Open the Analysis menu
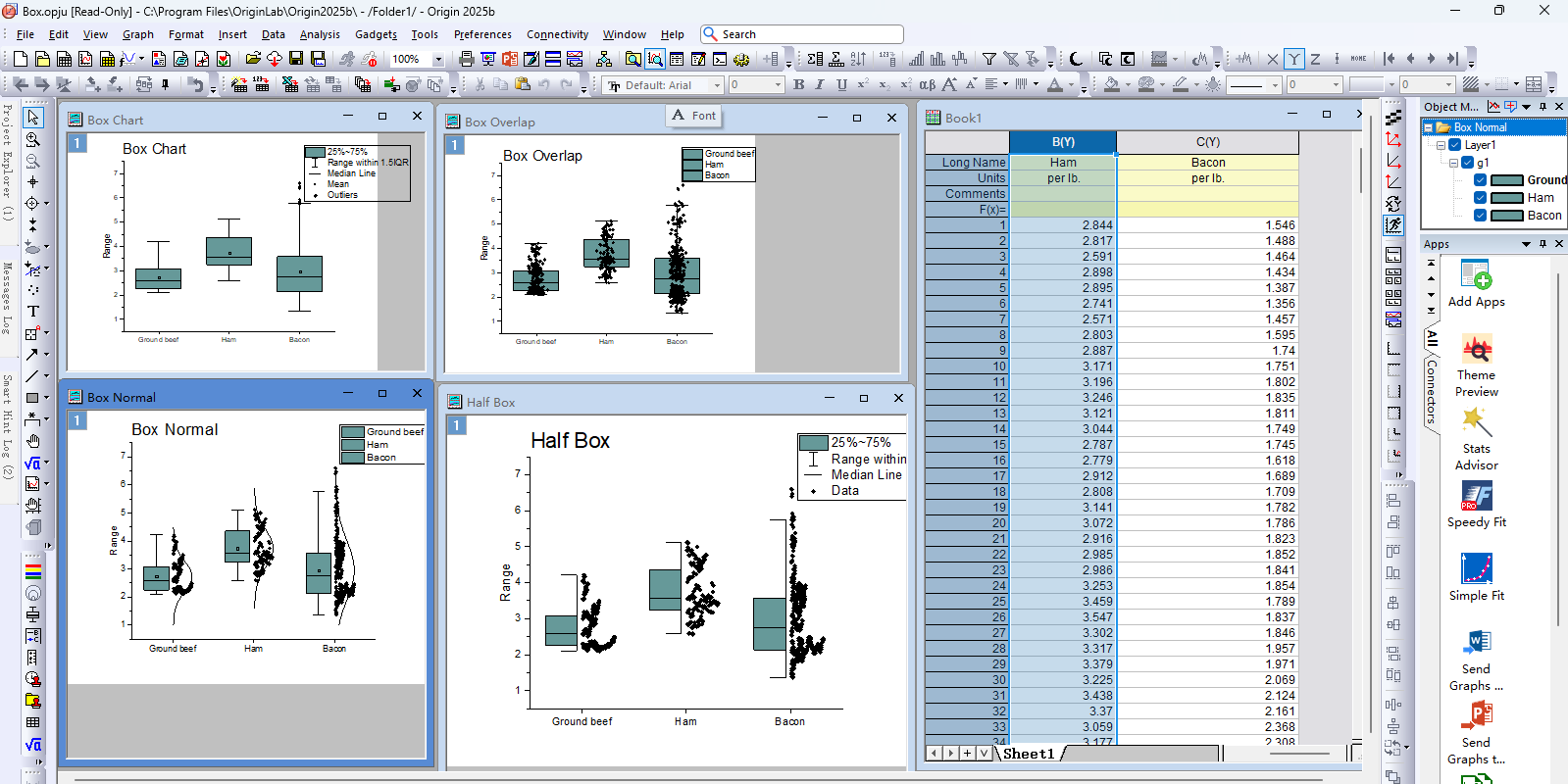The width and height of the screenshot is (1568, 784). [x=320, y=34]
